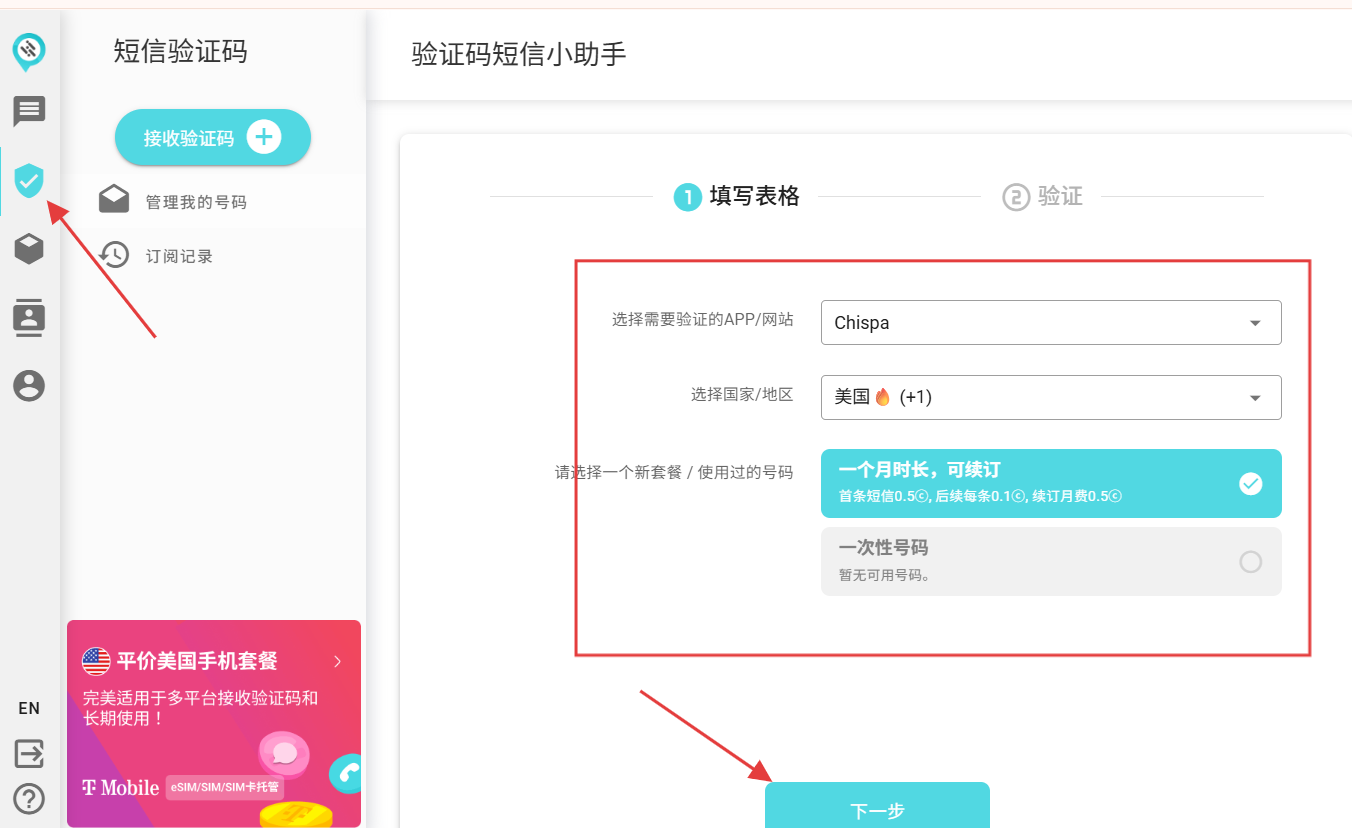Screen dimensions: 1352x828
Task: Click the plus icon on 接收验证码
Action: [x=264, y=137]
